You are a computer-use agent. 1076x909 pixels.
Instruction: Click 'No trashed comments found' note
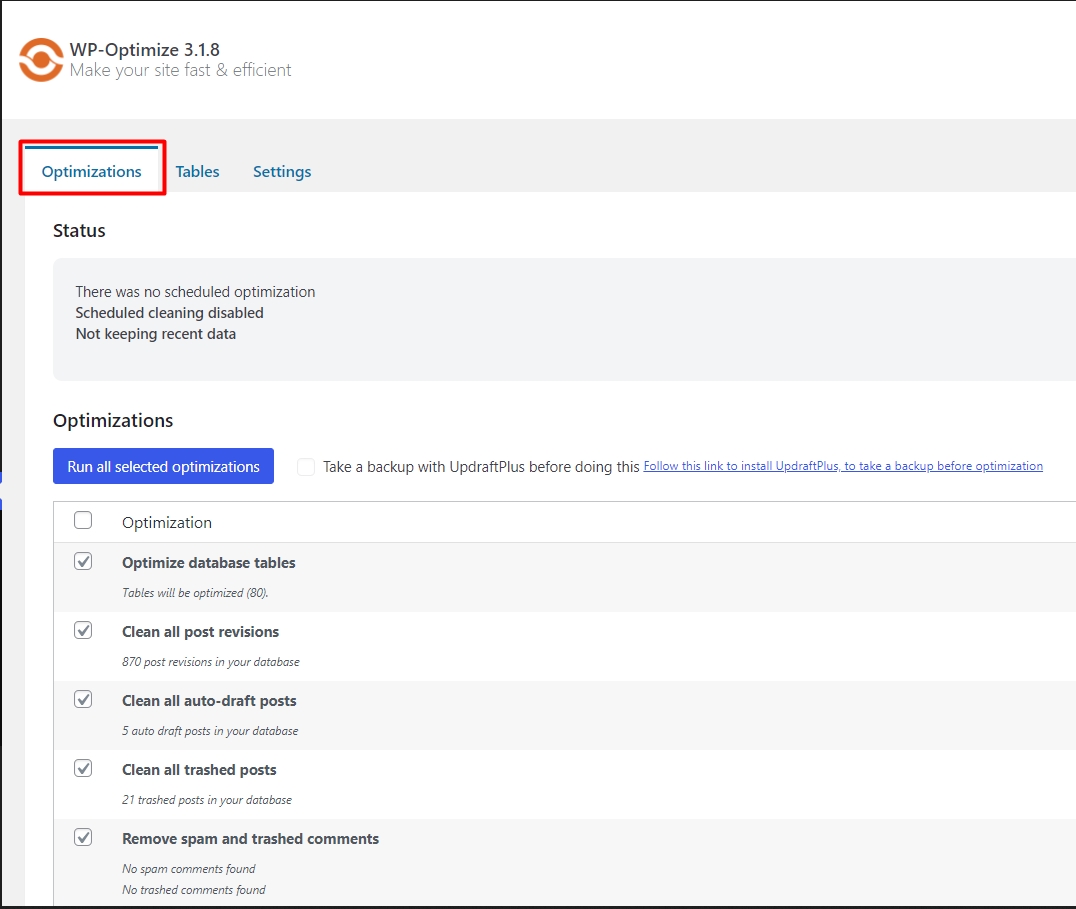pyautogui.click(x=194, y=890)
